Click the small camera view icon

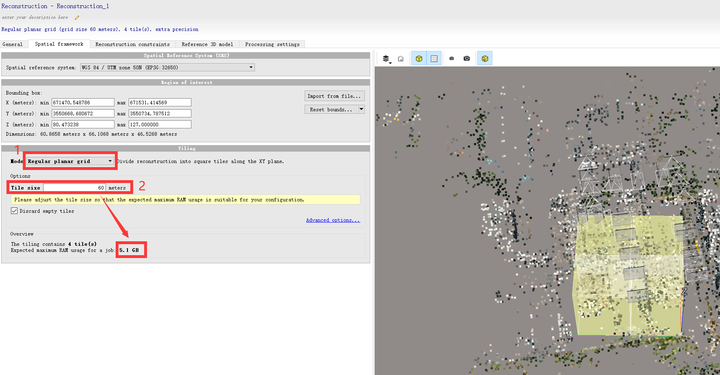click(451, 58)
